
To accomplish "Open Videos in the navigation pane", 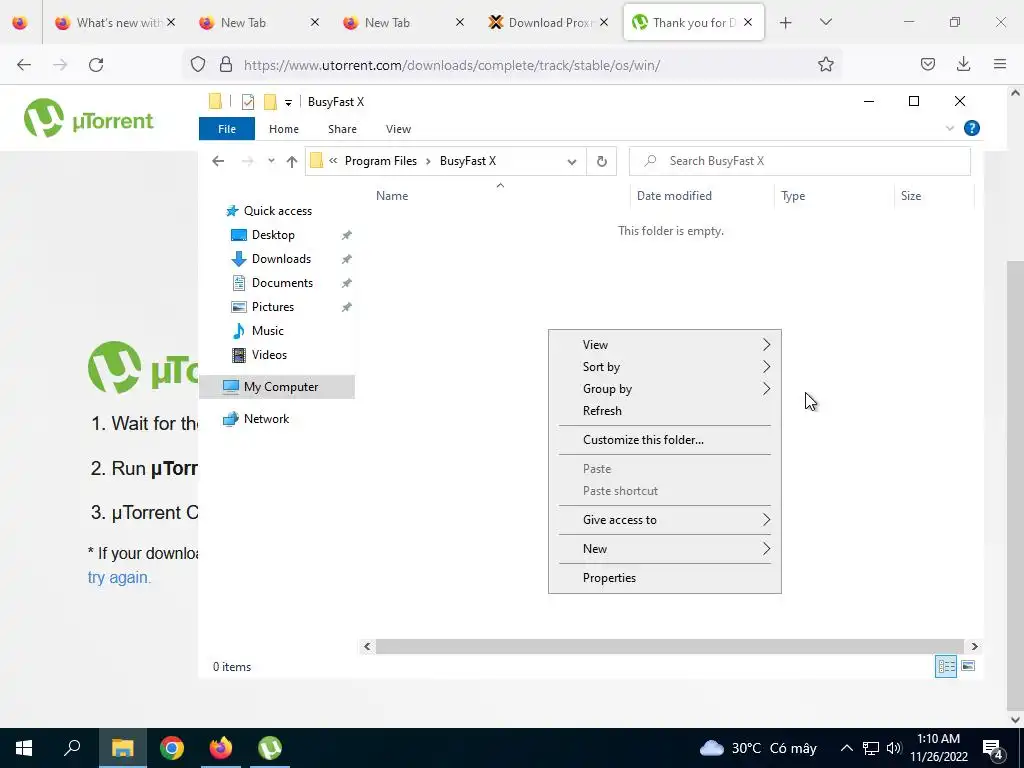I will pos(269,355).
